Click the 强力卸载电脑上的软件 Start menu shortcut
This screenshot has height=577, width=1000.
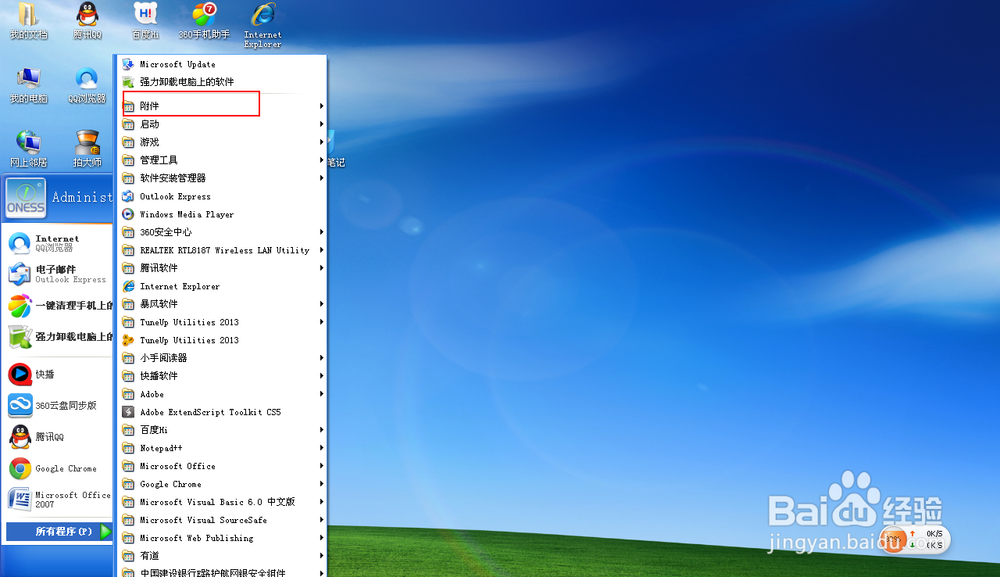pyautogui.click(x=59, y=337)
